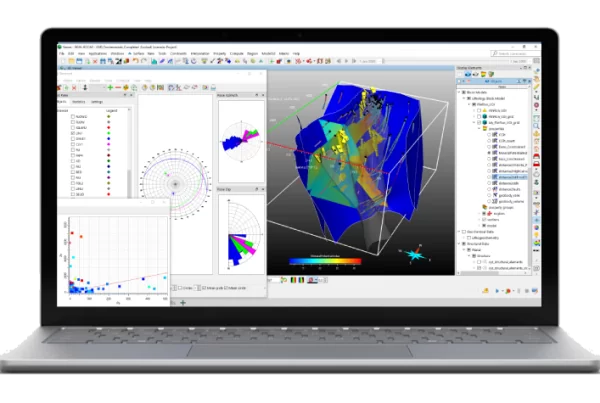The height and width of the screenshot is (403, 600).
Task: Collapse the Structural Data tree node
Action: (459, 244)
